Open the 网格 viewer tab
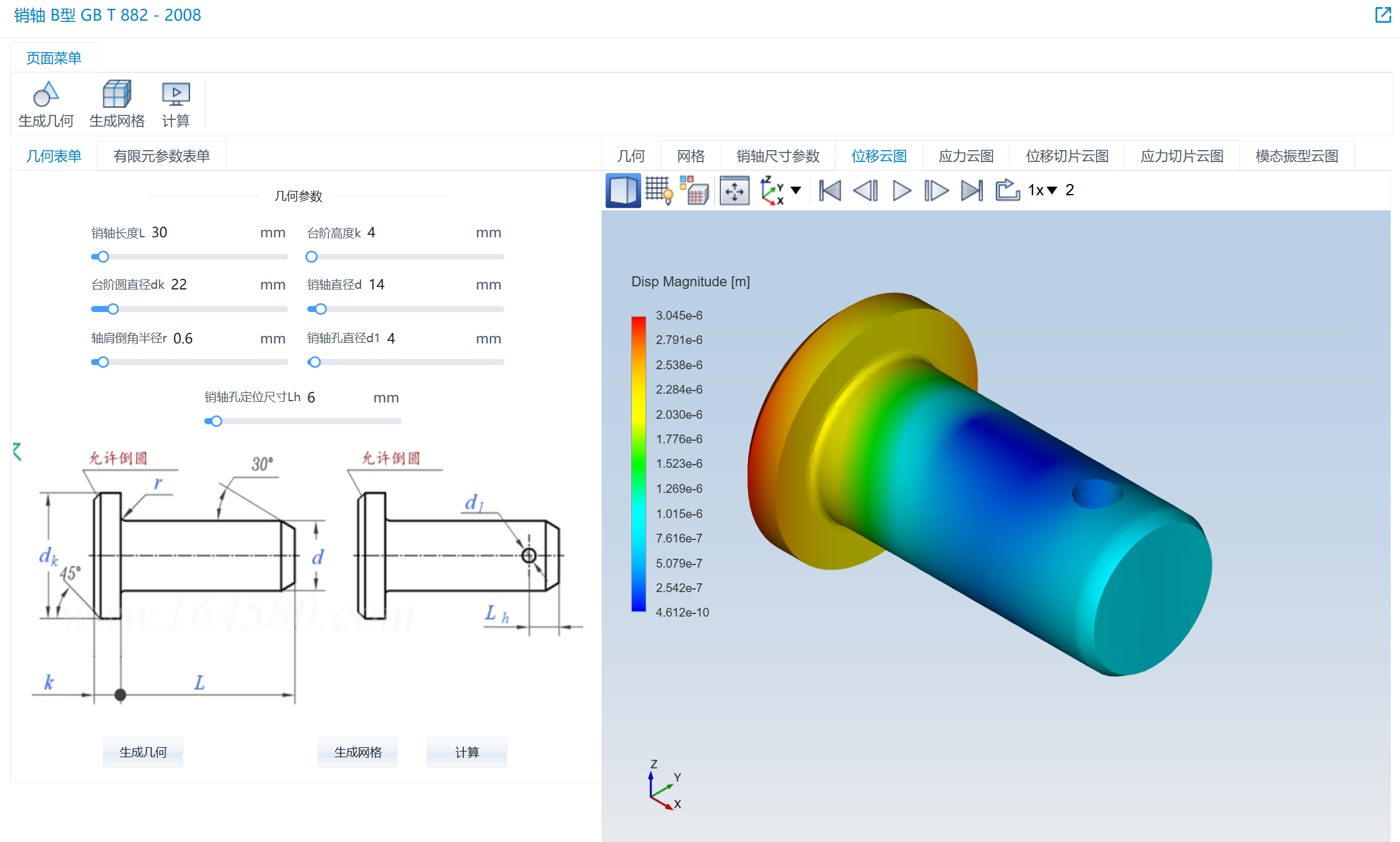Image resolution: width=1400 pixels, height=842 pixels. point(691,156)
